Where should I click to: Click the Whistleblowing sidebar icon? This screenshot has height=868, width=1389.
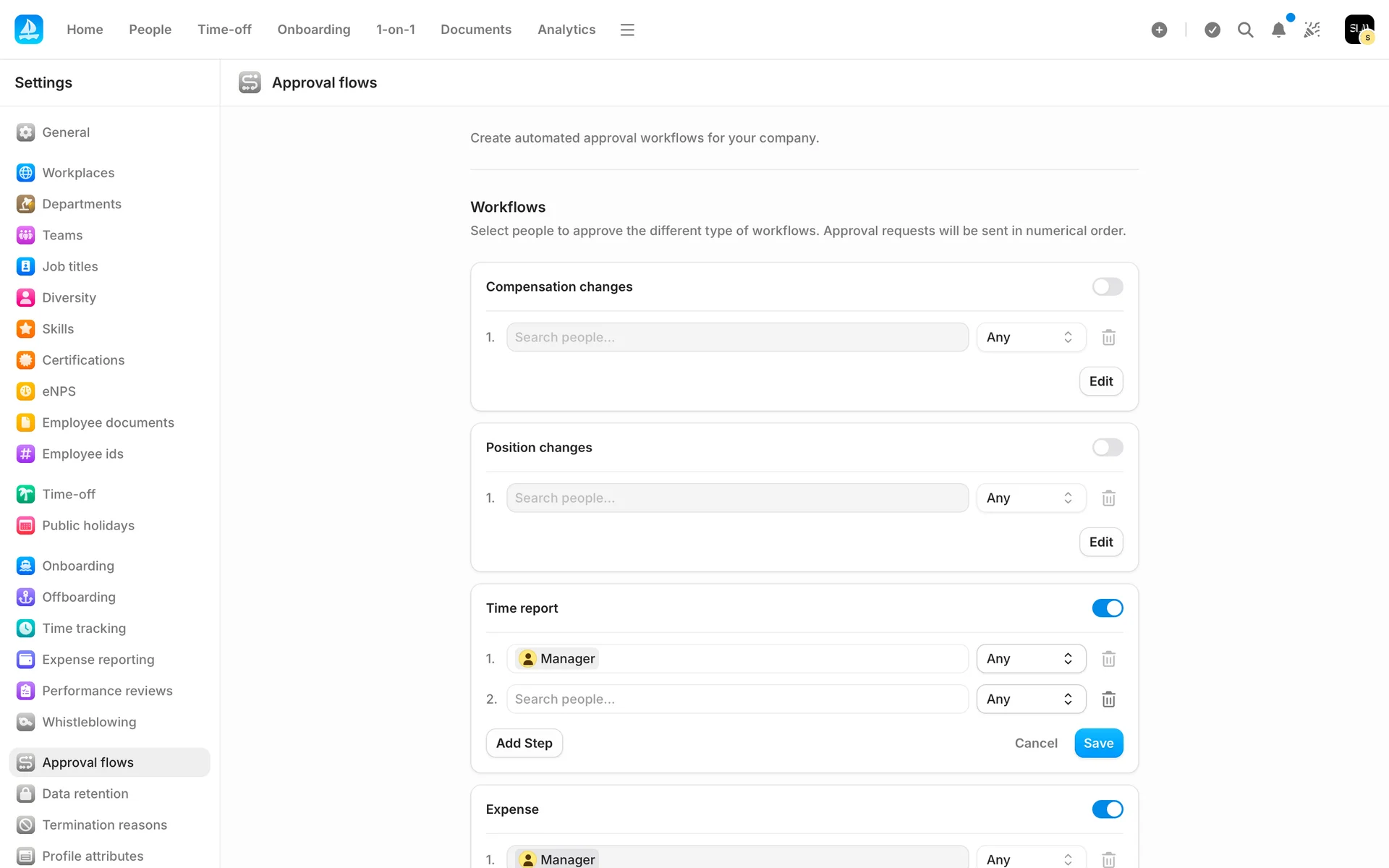[26, 722]
